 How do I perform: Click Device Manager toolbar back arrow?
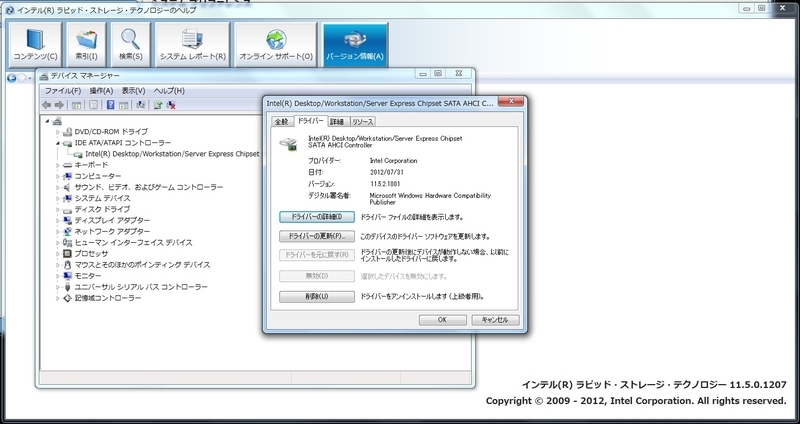[x=46, y=105]
